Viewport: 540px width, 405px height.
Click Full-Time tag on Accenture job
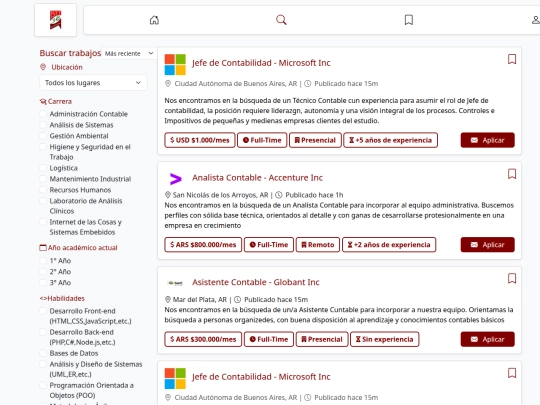coord(269,245)
